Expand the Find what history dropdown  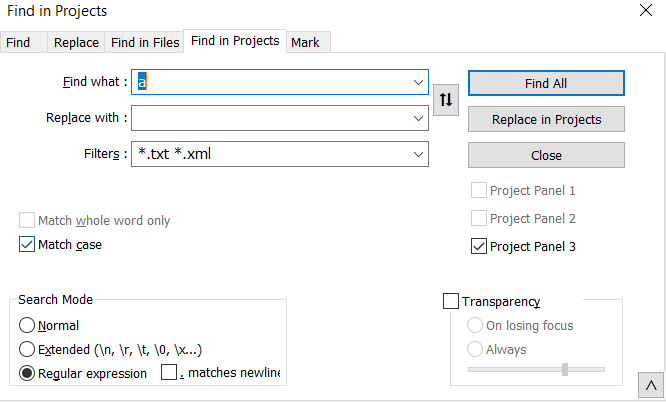pos(418,82)
